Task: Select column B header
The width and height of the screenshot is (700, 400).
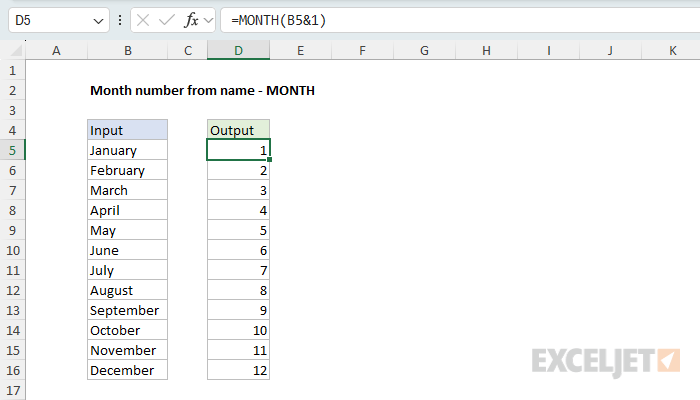Action: tap(128, 50)
